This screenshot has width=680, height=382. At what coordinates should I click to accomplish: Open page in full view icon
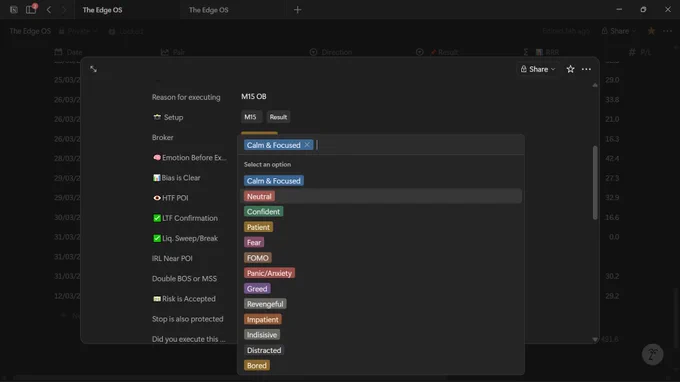pyautogui.click(x=93, y=69)
